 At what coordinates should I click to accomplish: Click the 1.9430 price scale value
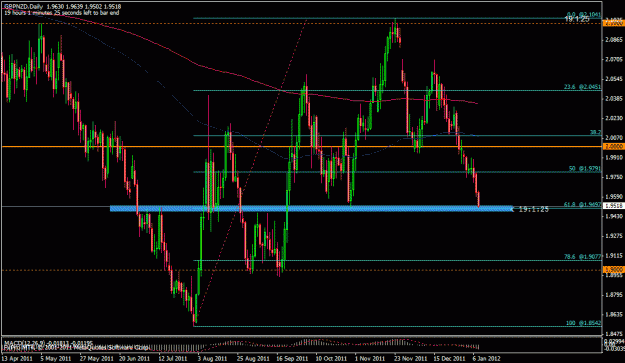tap(613, 216)
